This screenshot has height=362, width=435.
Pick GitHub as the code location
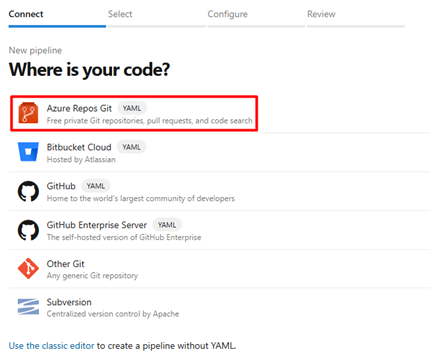[219, 191]
